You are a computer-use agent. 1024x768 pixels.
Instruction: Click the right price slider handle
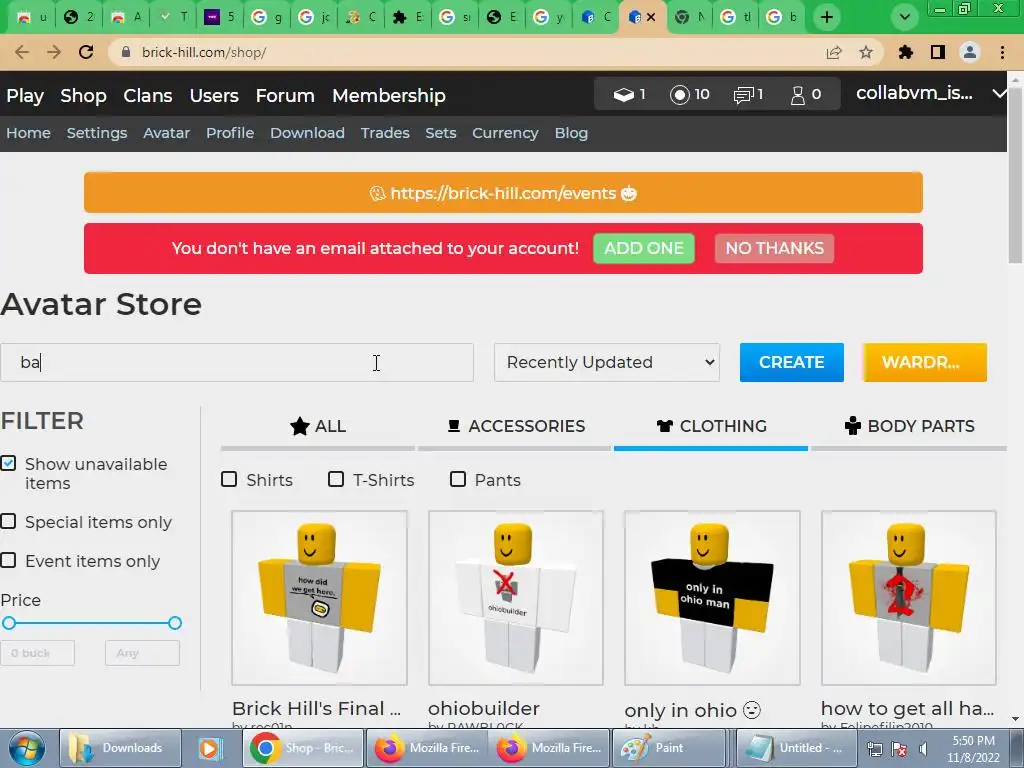pos(174,623)
